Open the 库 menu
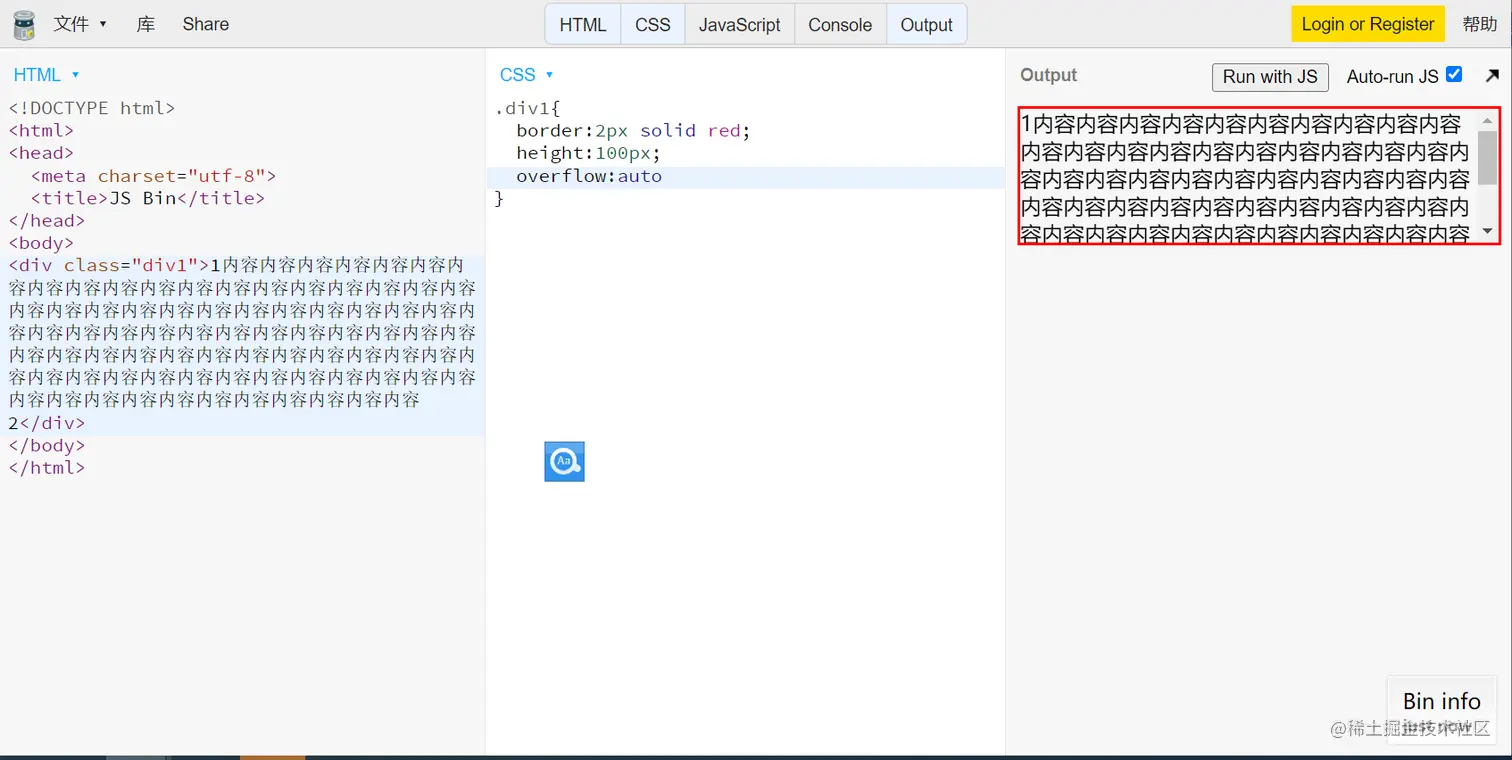Image resolution: width=1512 pixels, height=760 pixels. (146, 24)
